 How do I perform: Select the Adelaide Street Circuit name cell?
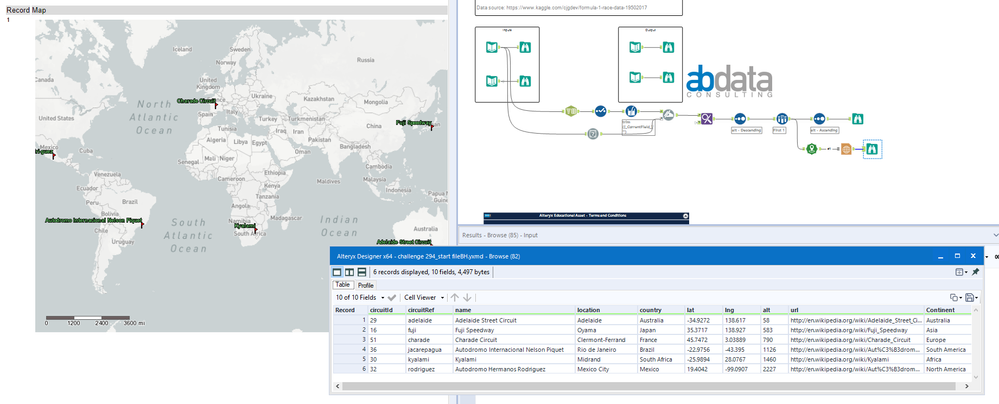514,320
